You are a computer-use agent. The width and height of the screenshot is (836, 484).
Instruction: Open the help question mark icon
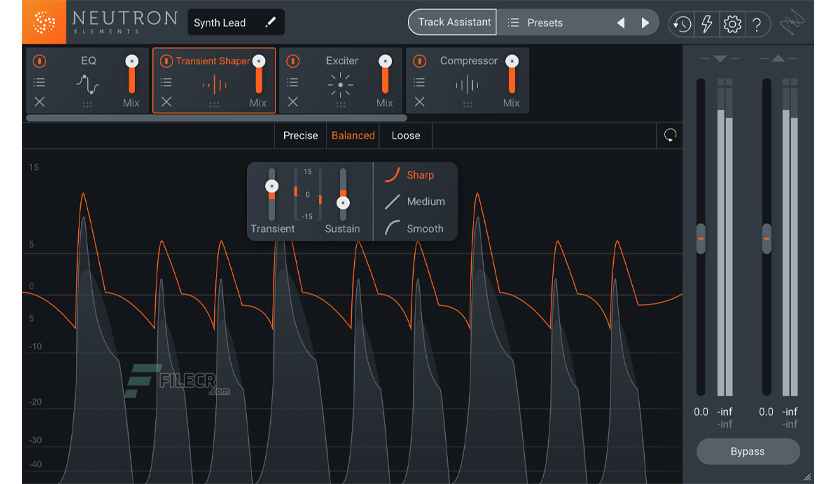[x=757, y=25]
